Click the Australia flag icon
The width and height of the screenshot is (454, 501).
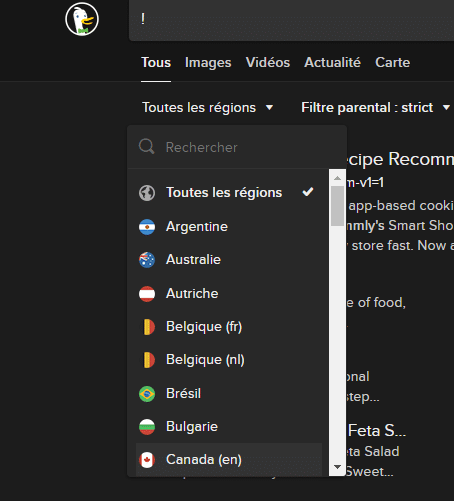[x=147, y=260]
